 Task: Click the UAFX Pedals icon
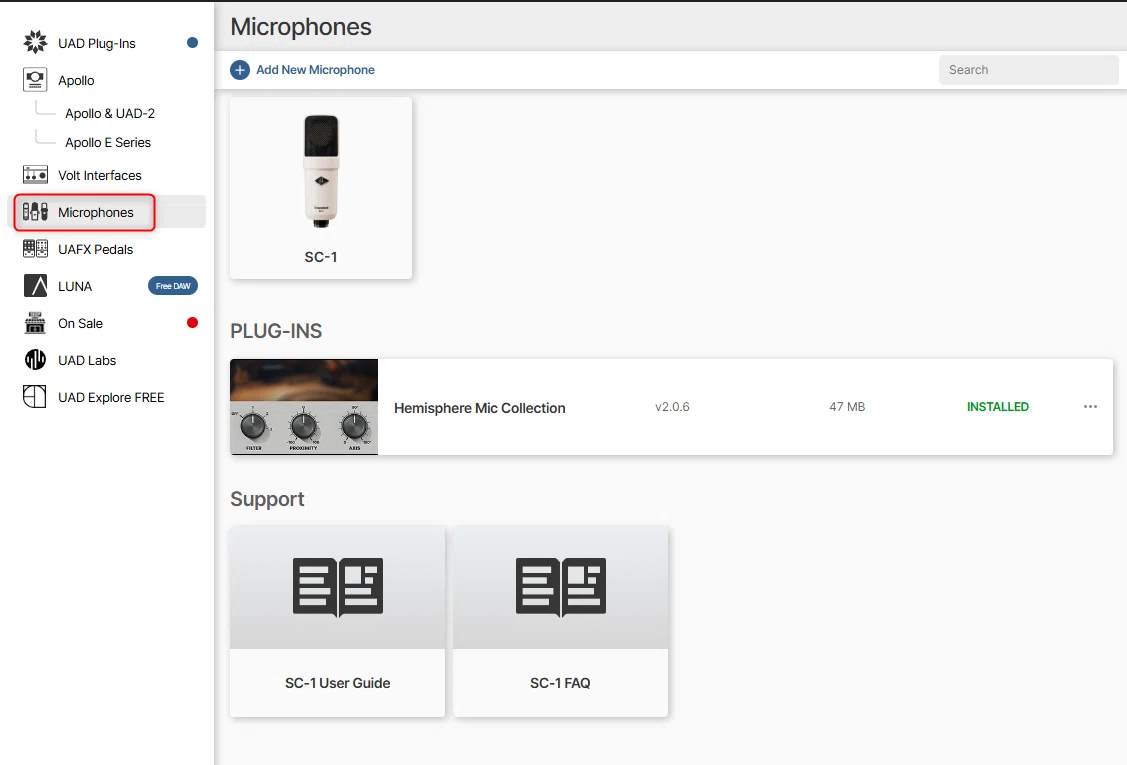coord(35,249)
